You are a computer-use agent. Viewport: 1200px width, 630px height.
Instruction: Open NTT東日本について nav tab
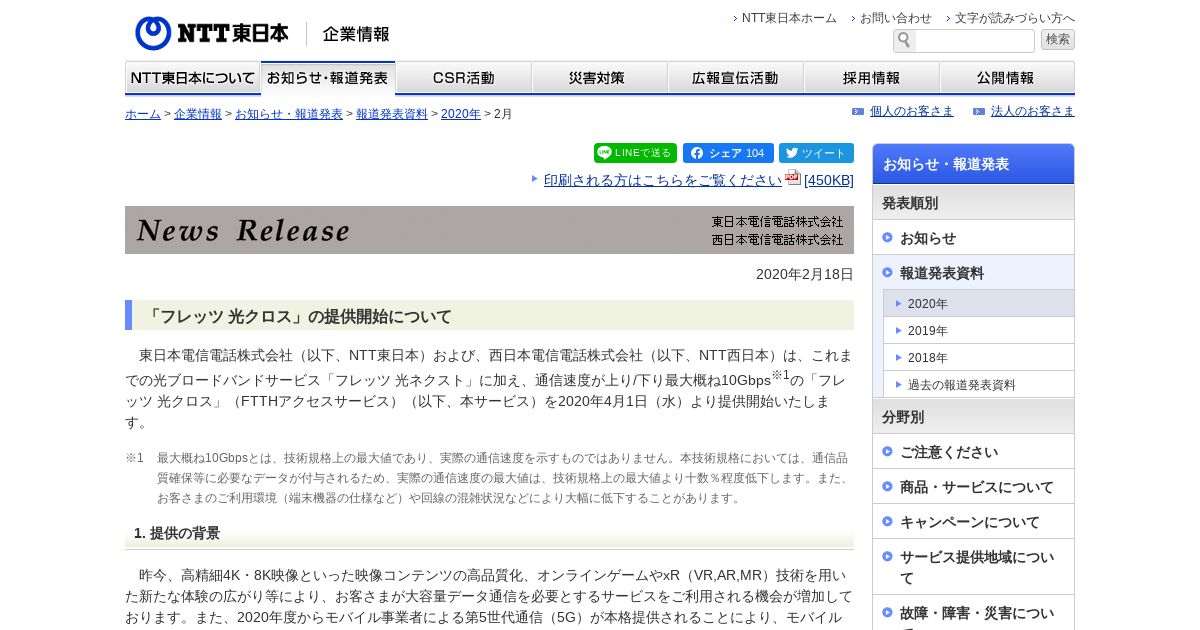point(193,78)
